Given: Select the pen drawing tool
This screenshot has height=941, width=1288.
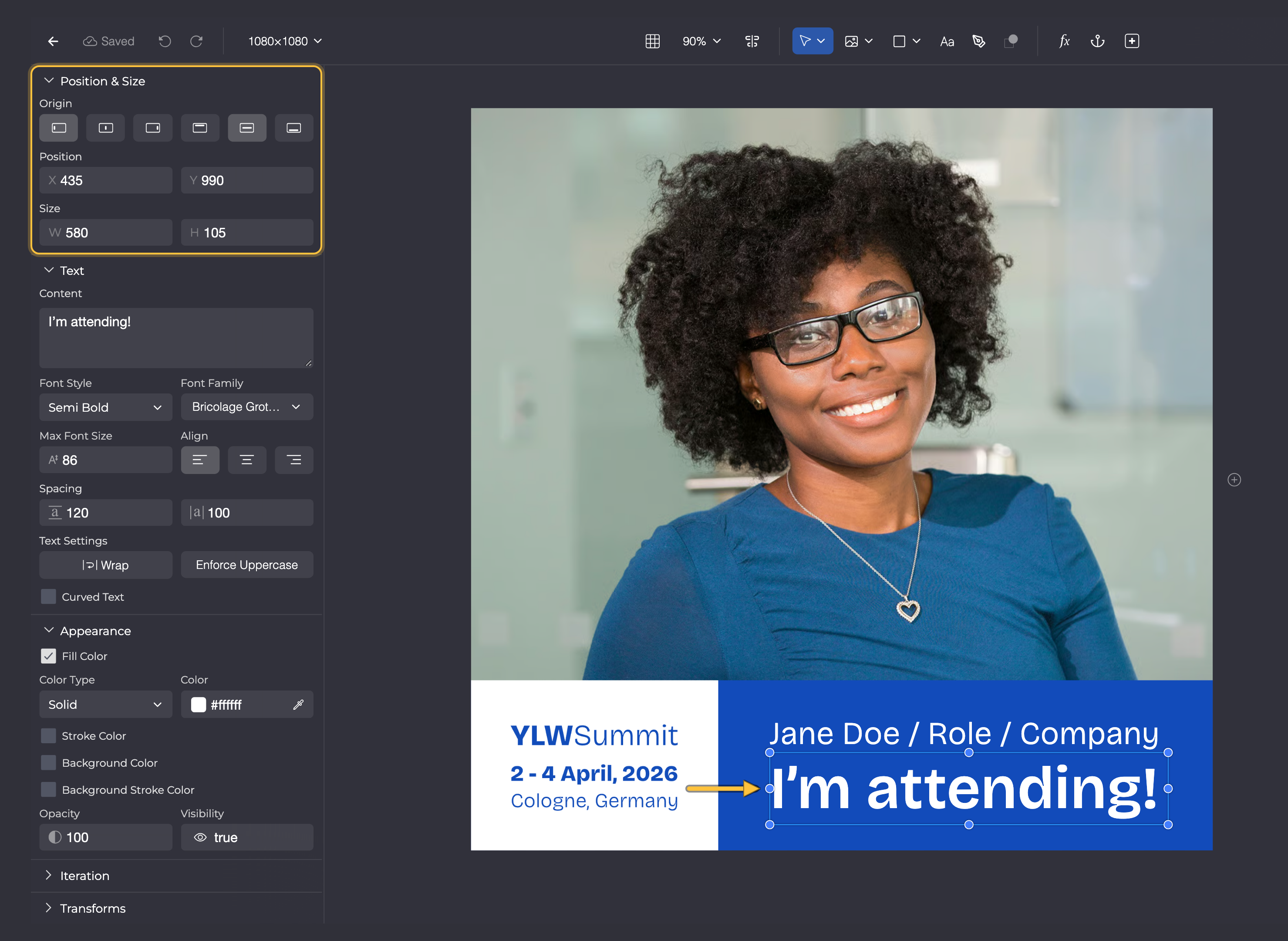Looking at the screenshot, I should (x=979, y=41).
